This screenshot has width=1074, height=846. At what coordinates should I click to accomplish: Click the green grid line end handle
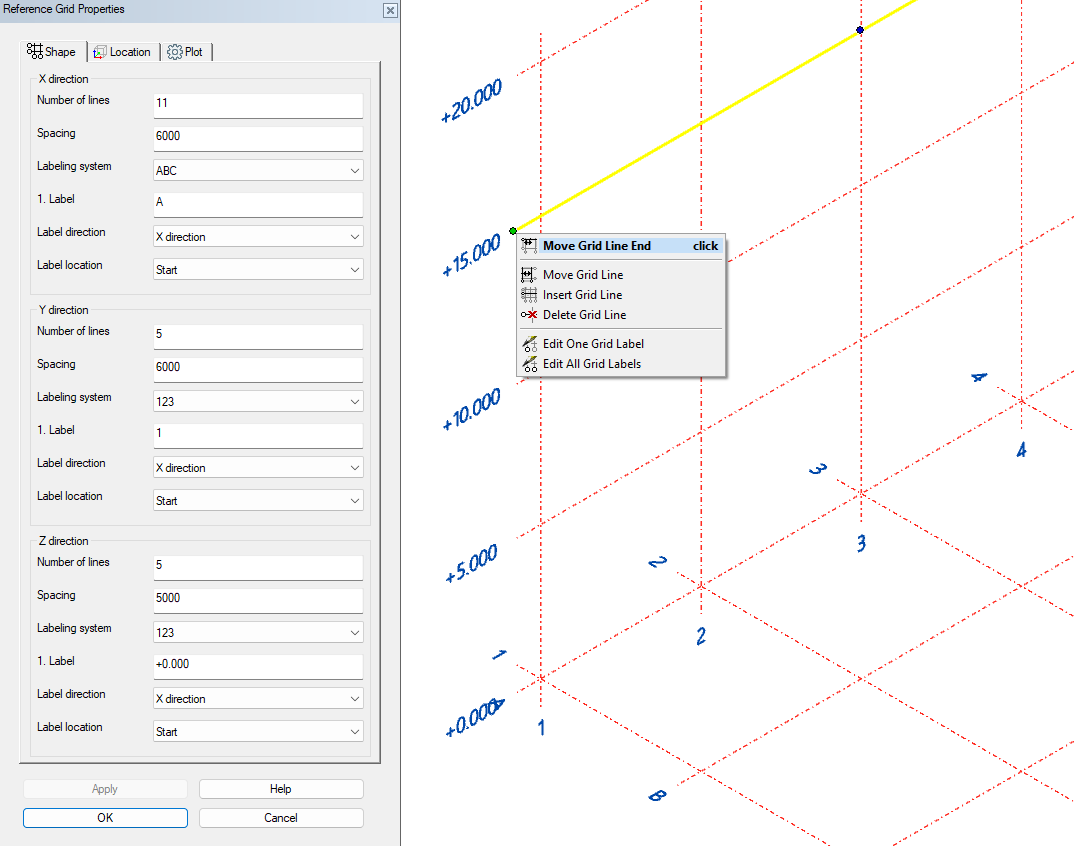click(513, 231)
